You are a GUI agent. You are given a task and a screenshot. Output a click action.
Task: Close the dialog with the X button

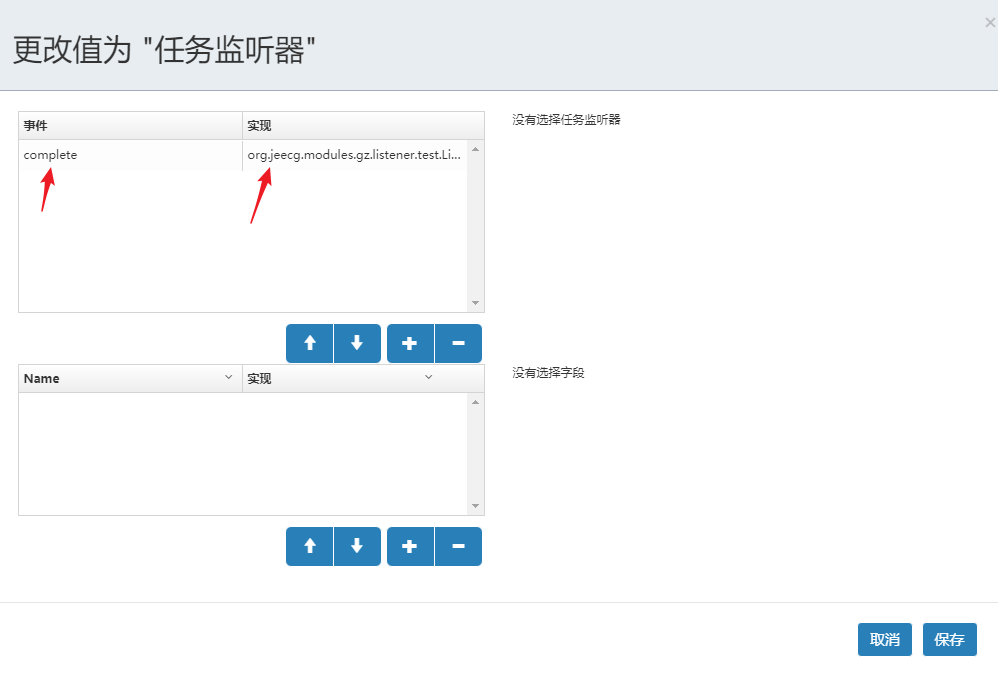pyautogui.click(x=989, y=22)
